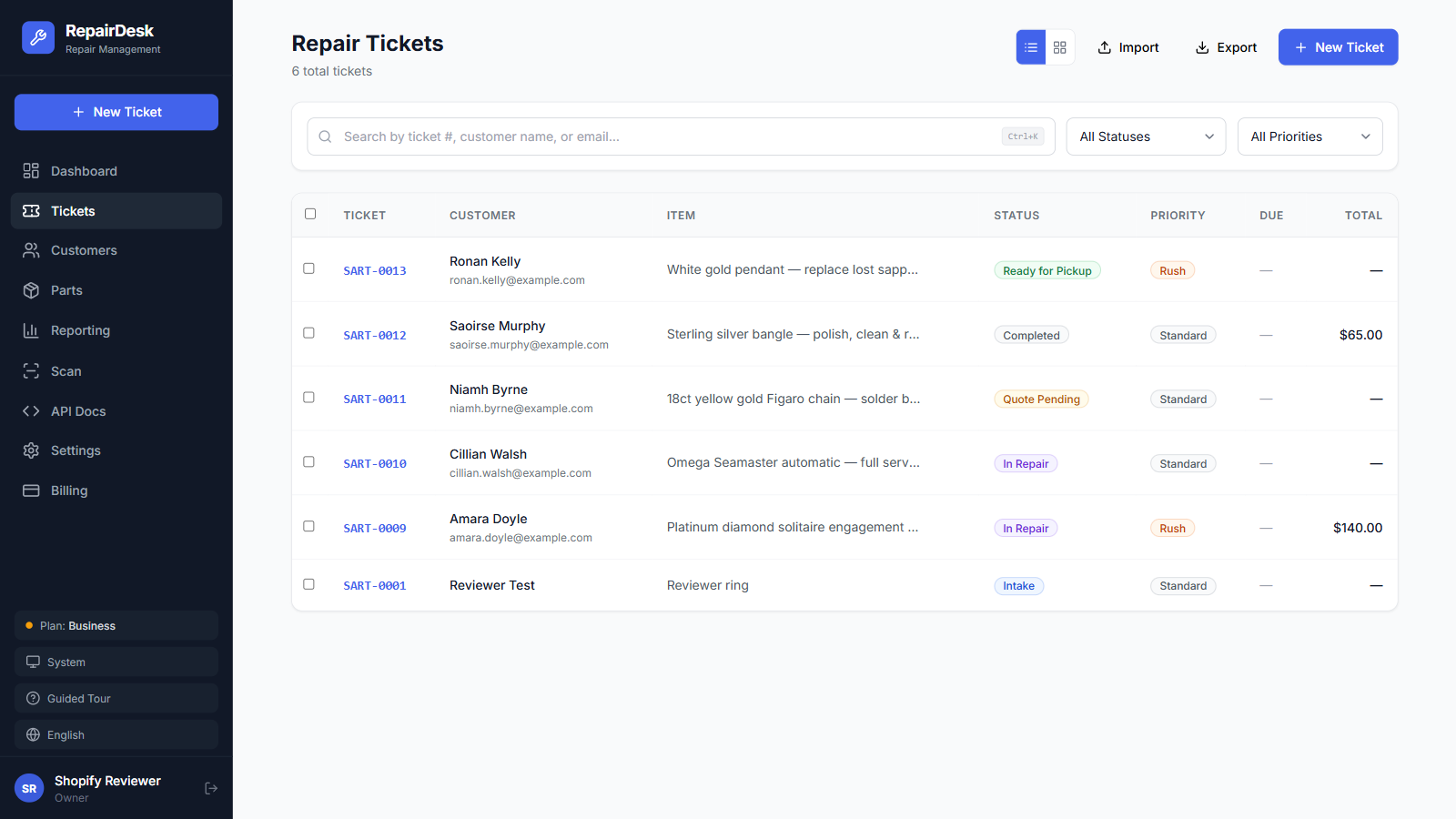Navigate to Reporting
The height and width of the screenshot is (819, 1456).
[x=116, y=330]
